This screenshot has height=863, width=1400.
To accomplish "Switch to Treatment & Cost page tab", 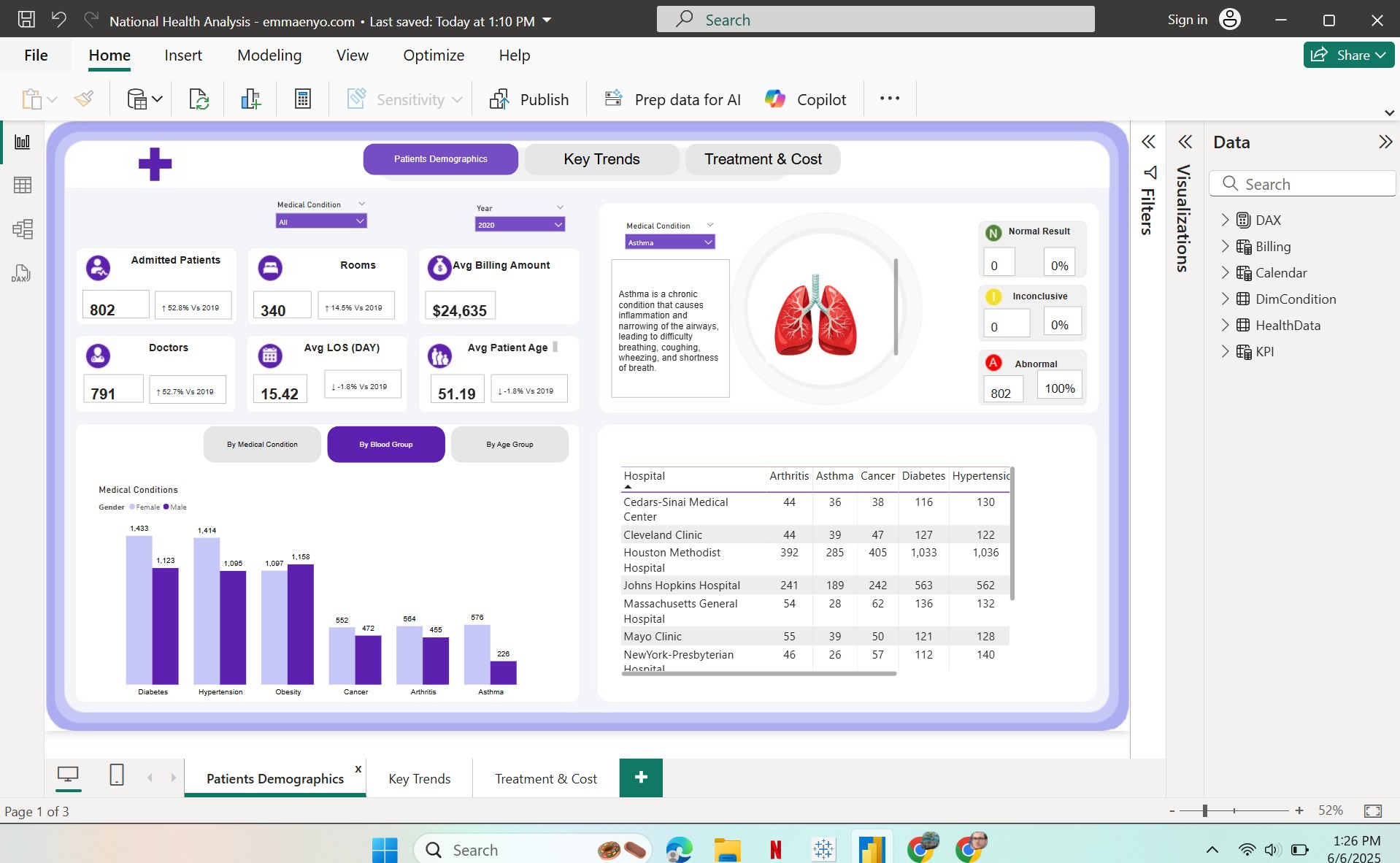I will (546, 778).
